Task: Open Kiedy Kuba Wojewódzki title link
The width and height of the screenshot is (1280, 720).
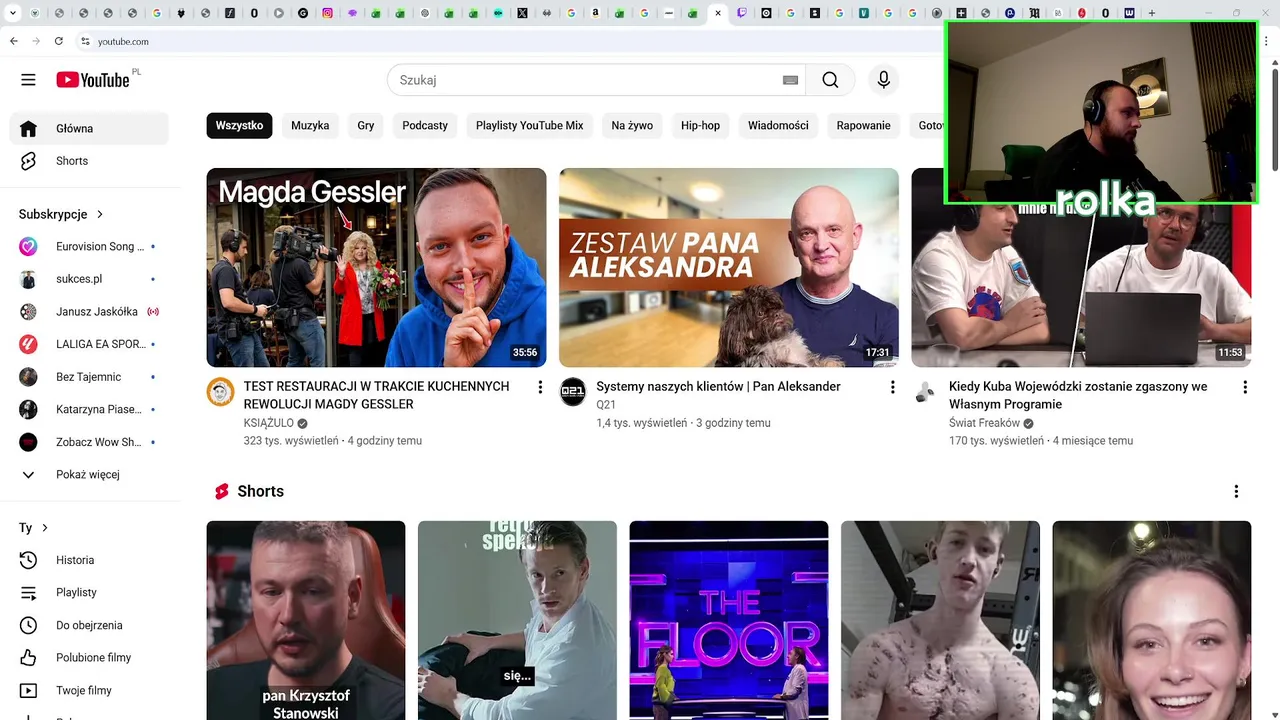Action: coord(1078,395)
